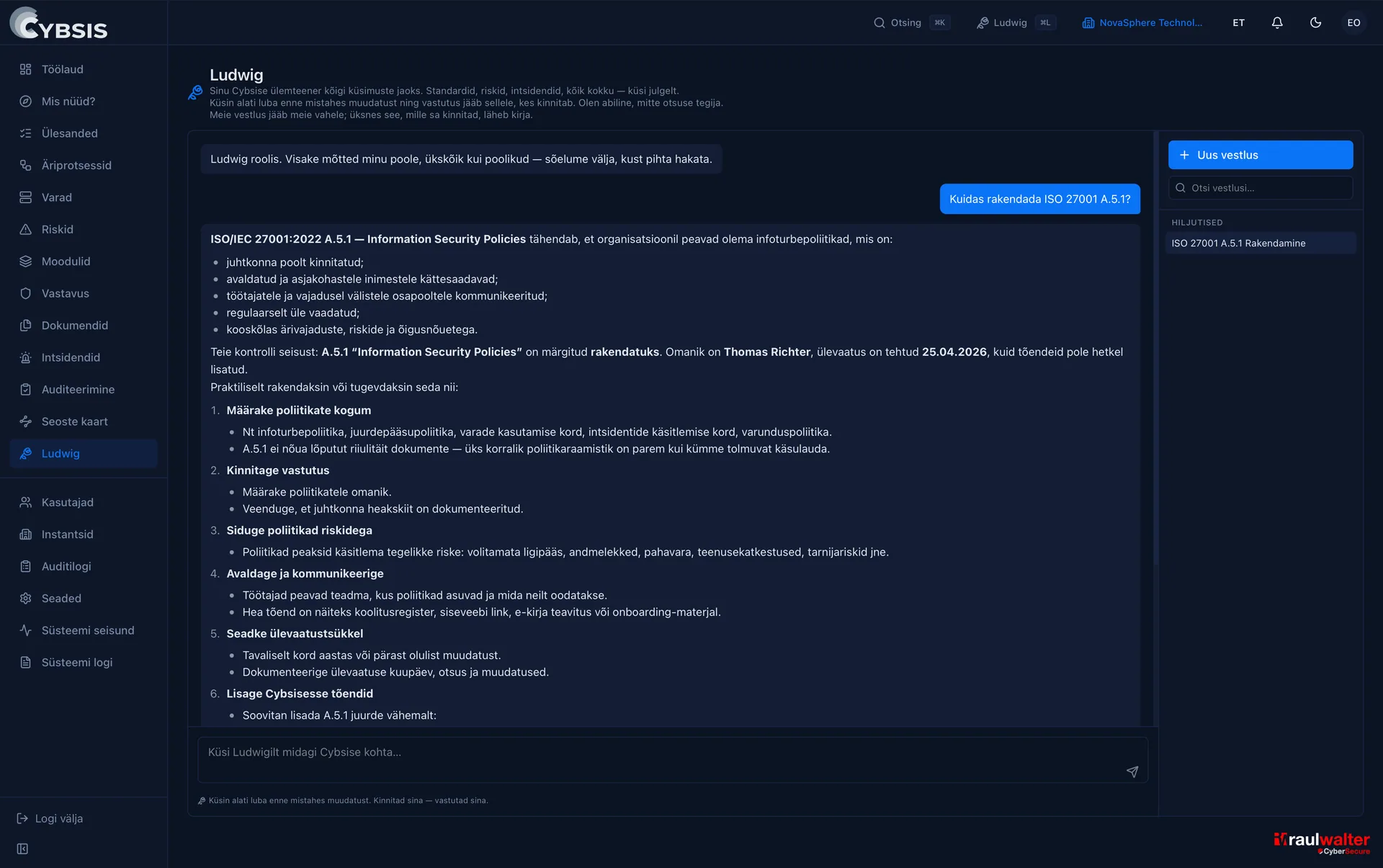Select Ludwig in the sidebar
This screenshot has width=1383, height=868.
pyautogui.click(x=84, y=454)
